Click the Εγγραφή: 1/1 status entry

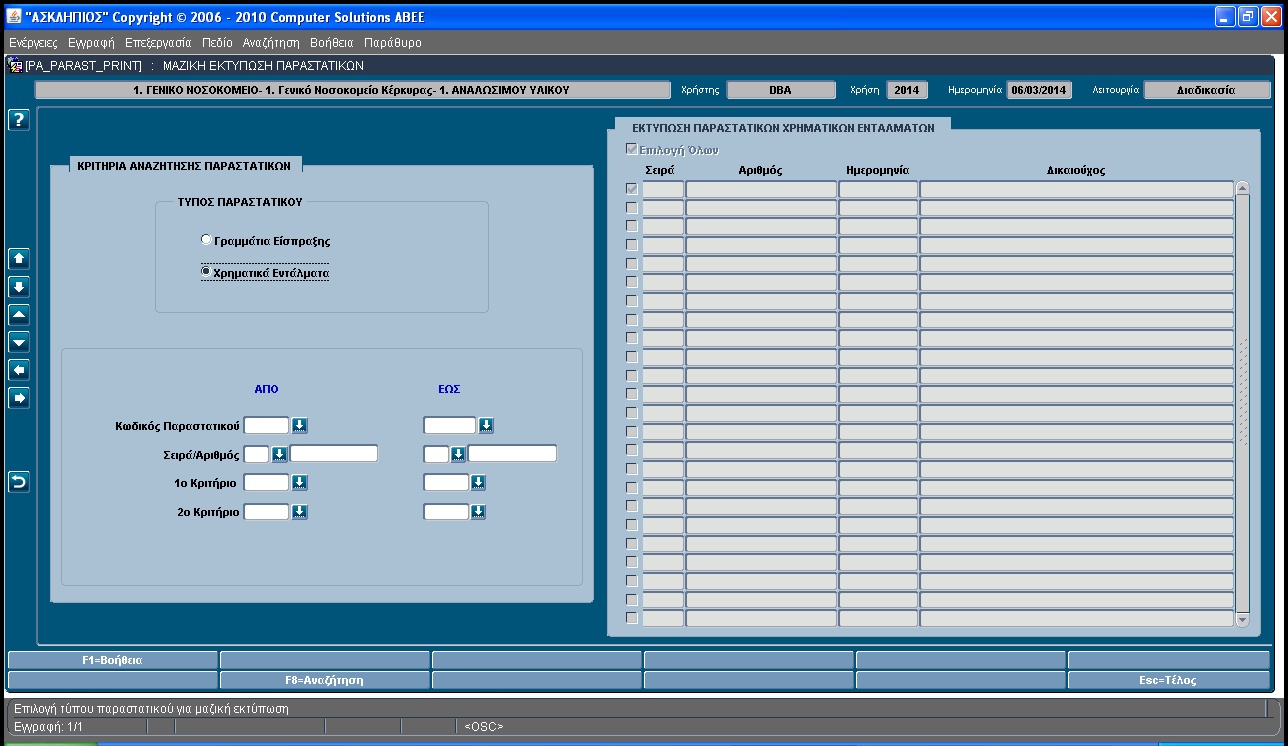pos(48,726)
